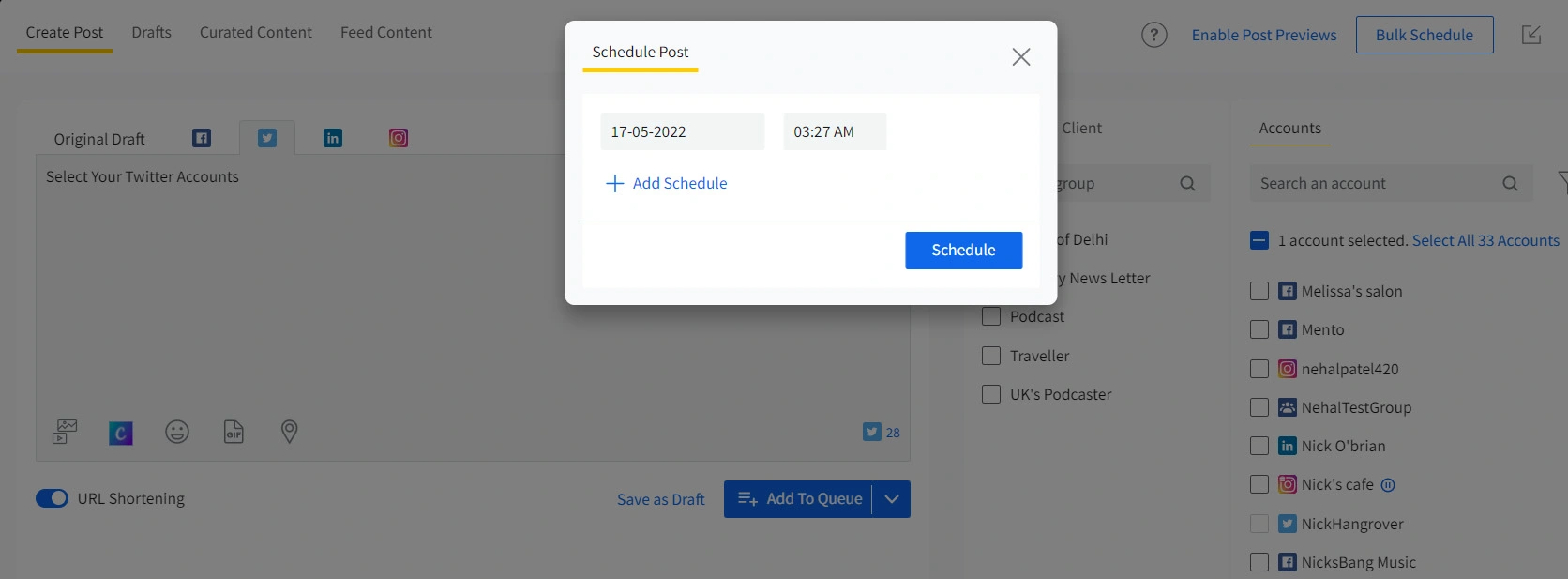1568x579 pixels.
Task: Open the schedule date picker field
Action: tap(683, 131)
